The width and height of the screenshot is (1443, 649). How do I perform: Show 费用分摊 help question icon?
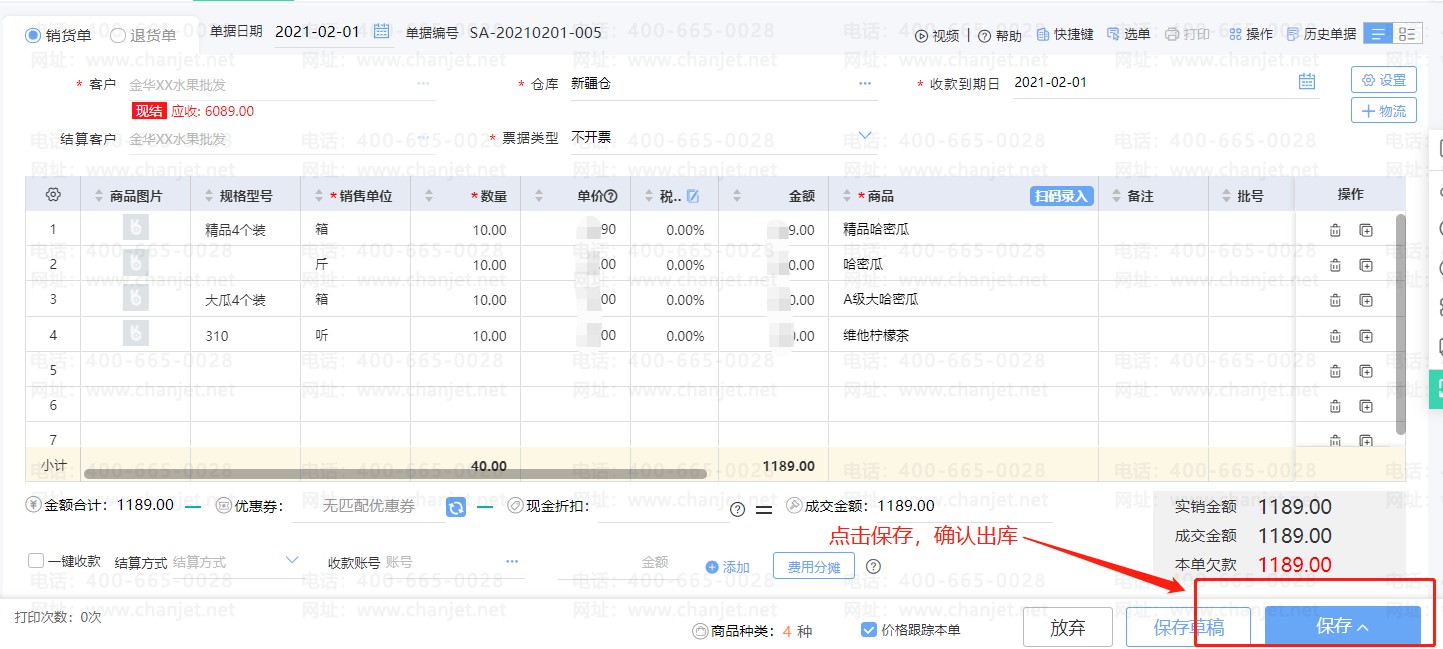click(x=873, y=566)
